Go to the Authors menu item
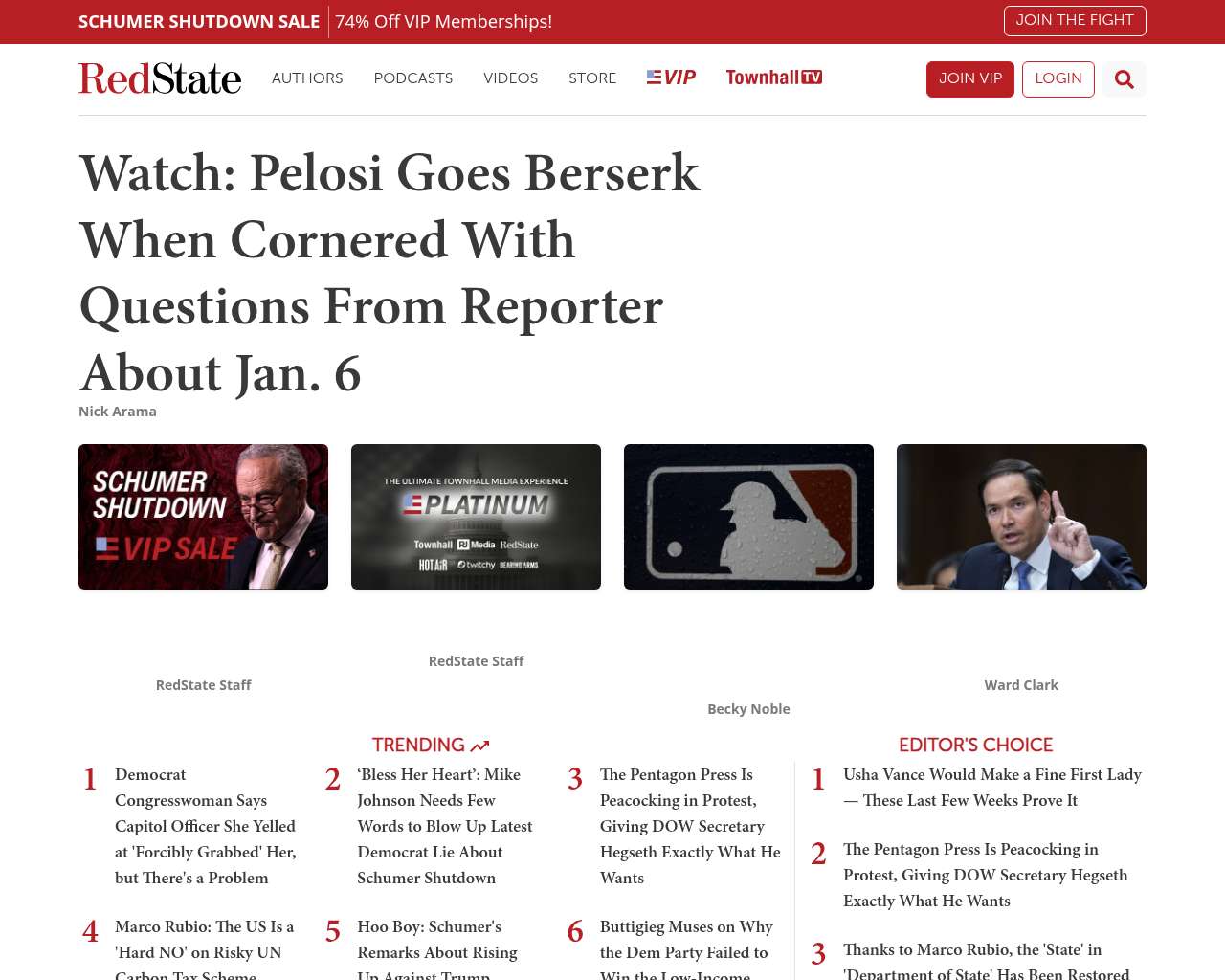 [x=307, y=78]
